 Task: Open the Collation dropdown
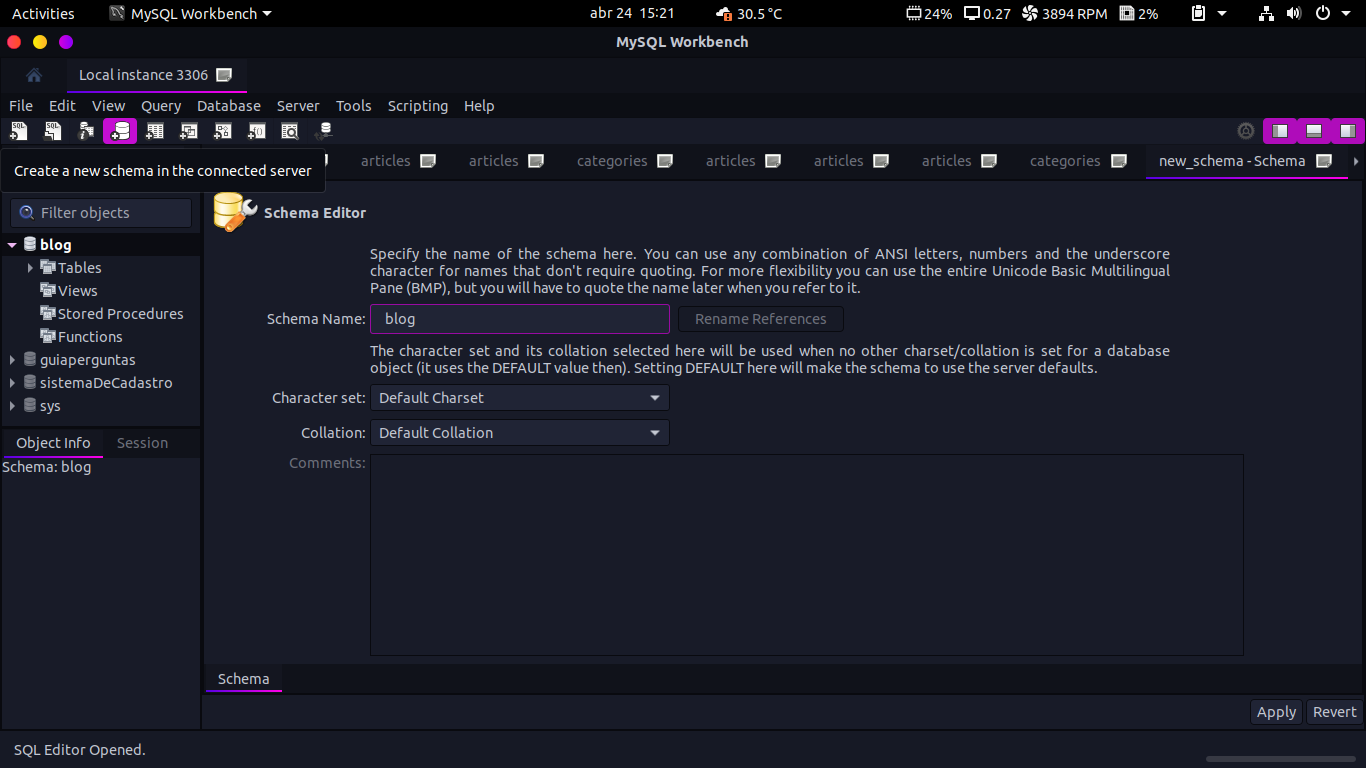519,433
